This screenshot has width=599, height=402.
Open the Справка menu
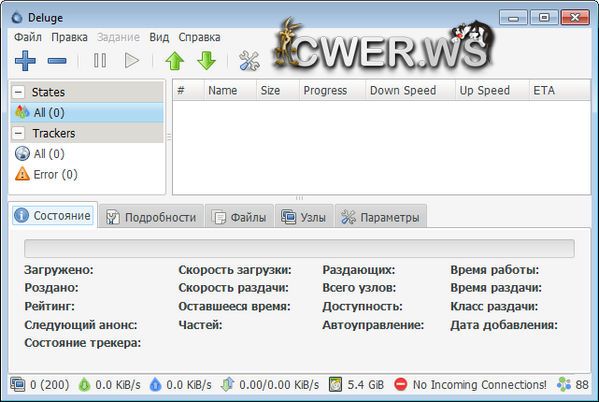pos(199,37)
